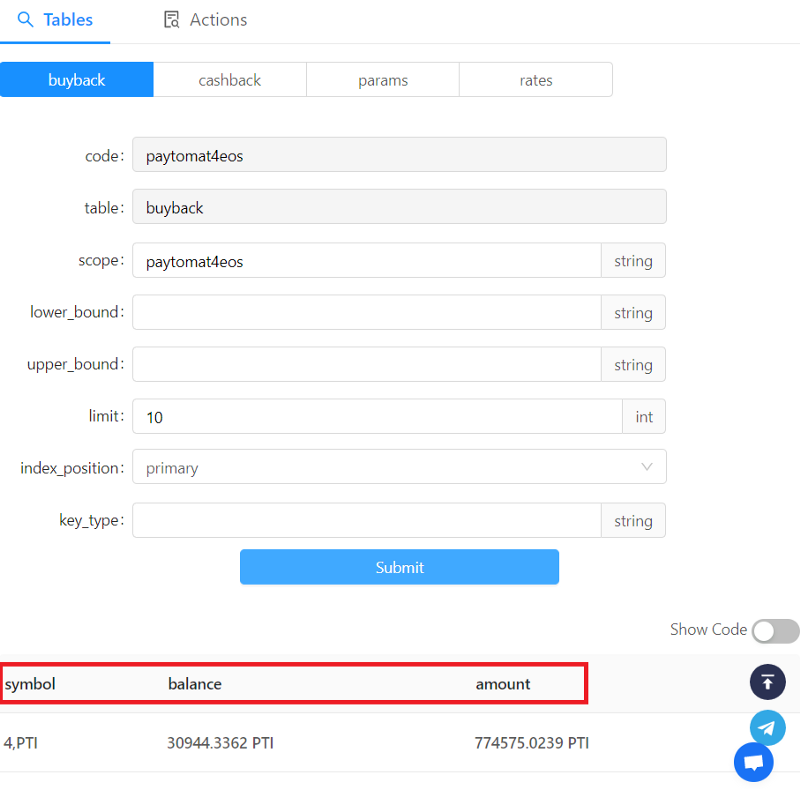
Task: Open the blue chat bubble icon
Action: [x=754, y=762]
